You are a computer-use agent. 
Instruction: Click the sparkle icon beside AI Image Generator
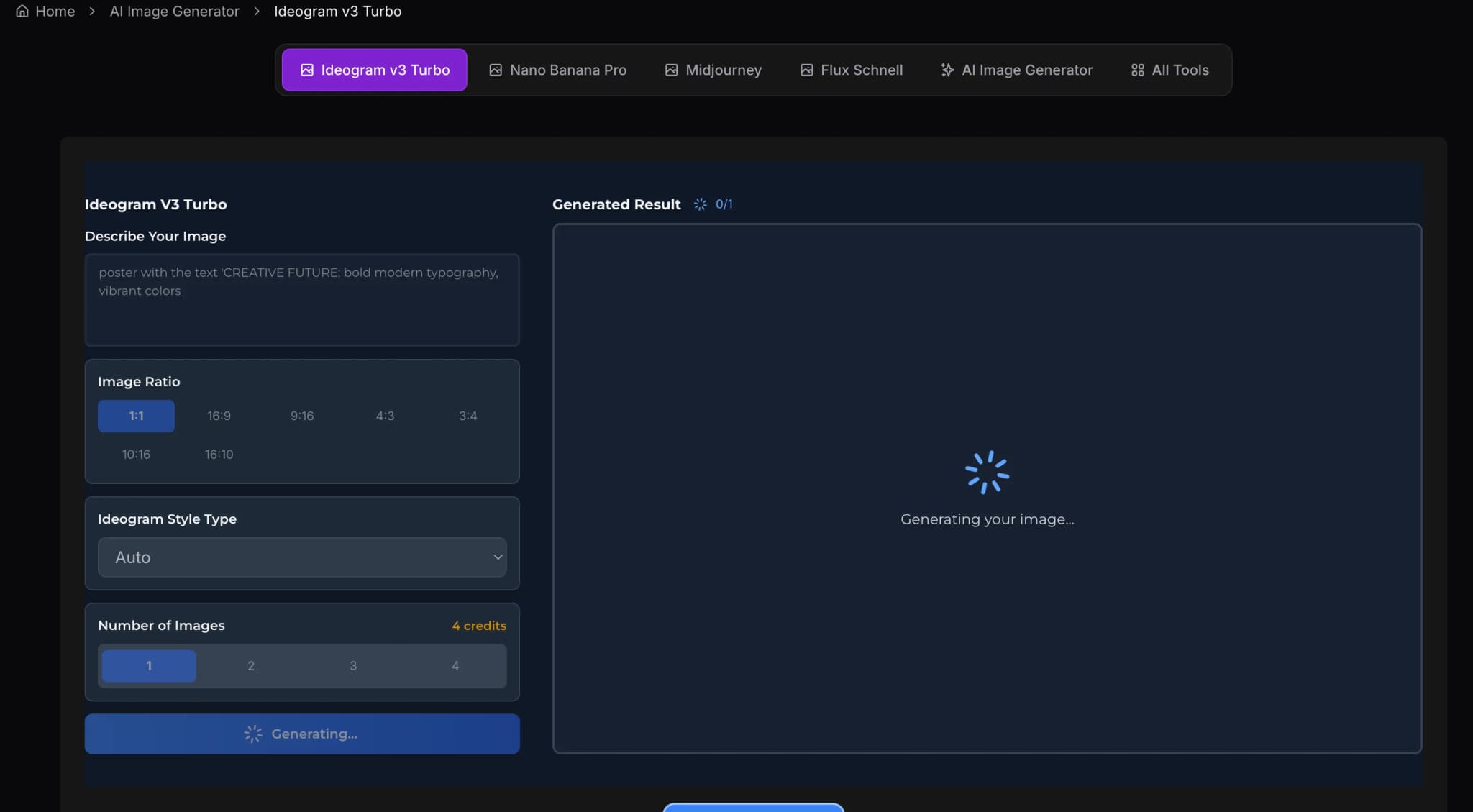click(947, 70)
